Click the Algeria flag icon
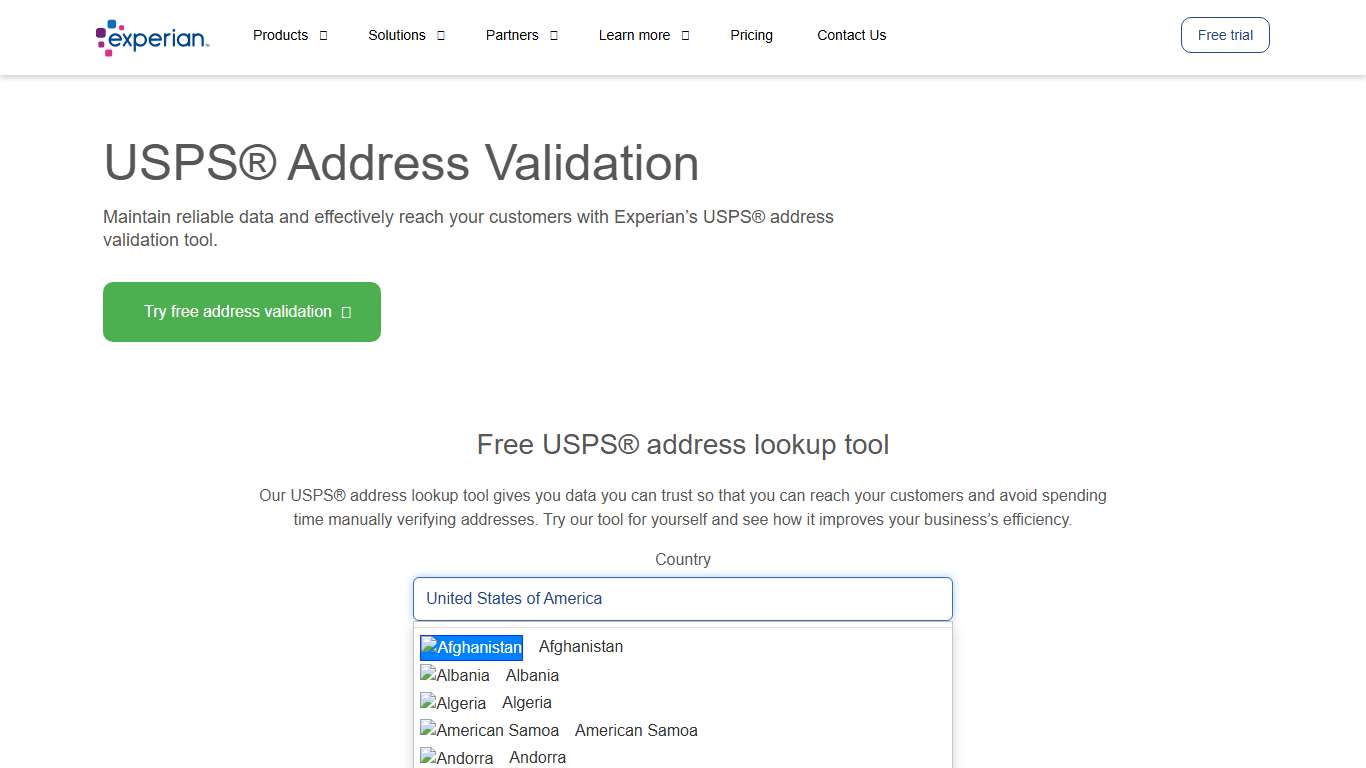The image size is (1366, 768). pos(453,703)
